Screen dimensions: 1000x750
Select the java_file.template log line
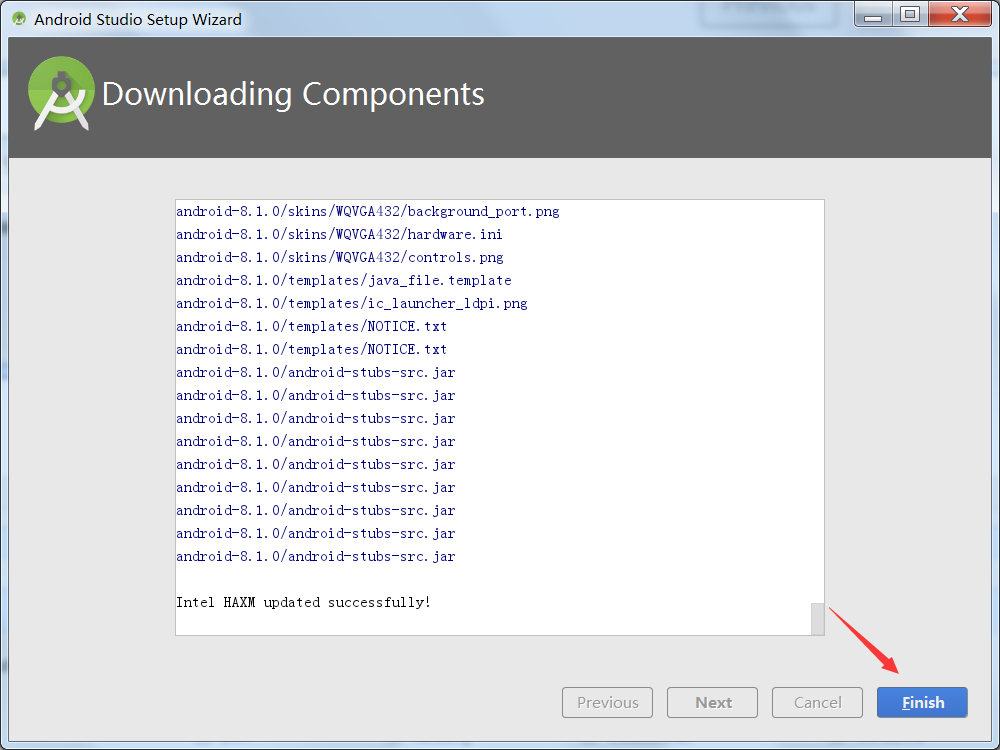[344, 280]
